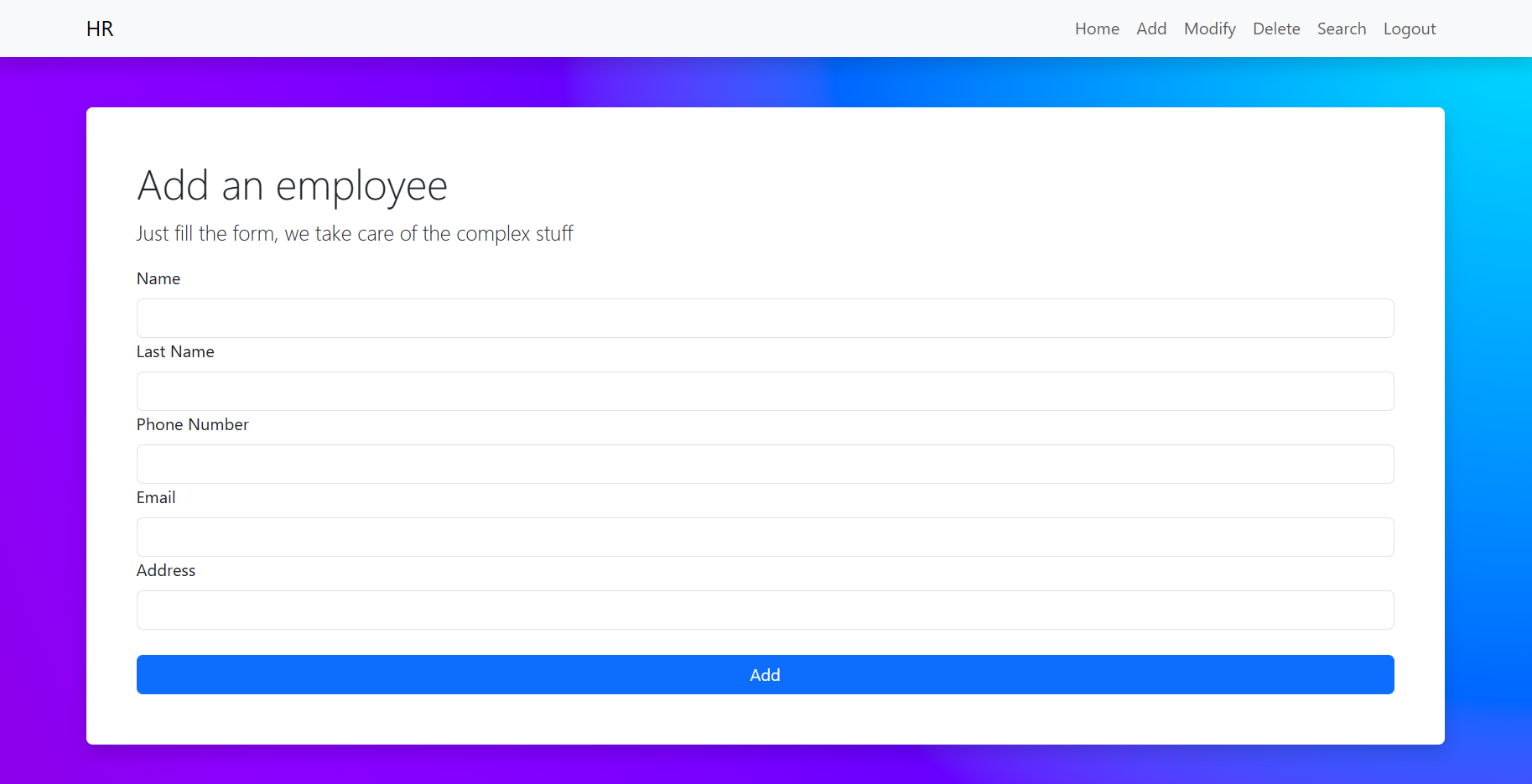
Task: Open the Search page
Action: pos(1342,29)
